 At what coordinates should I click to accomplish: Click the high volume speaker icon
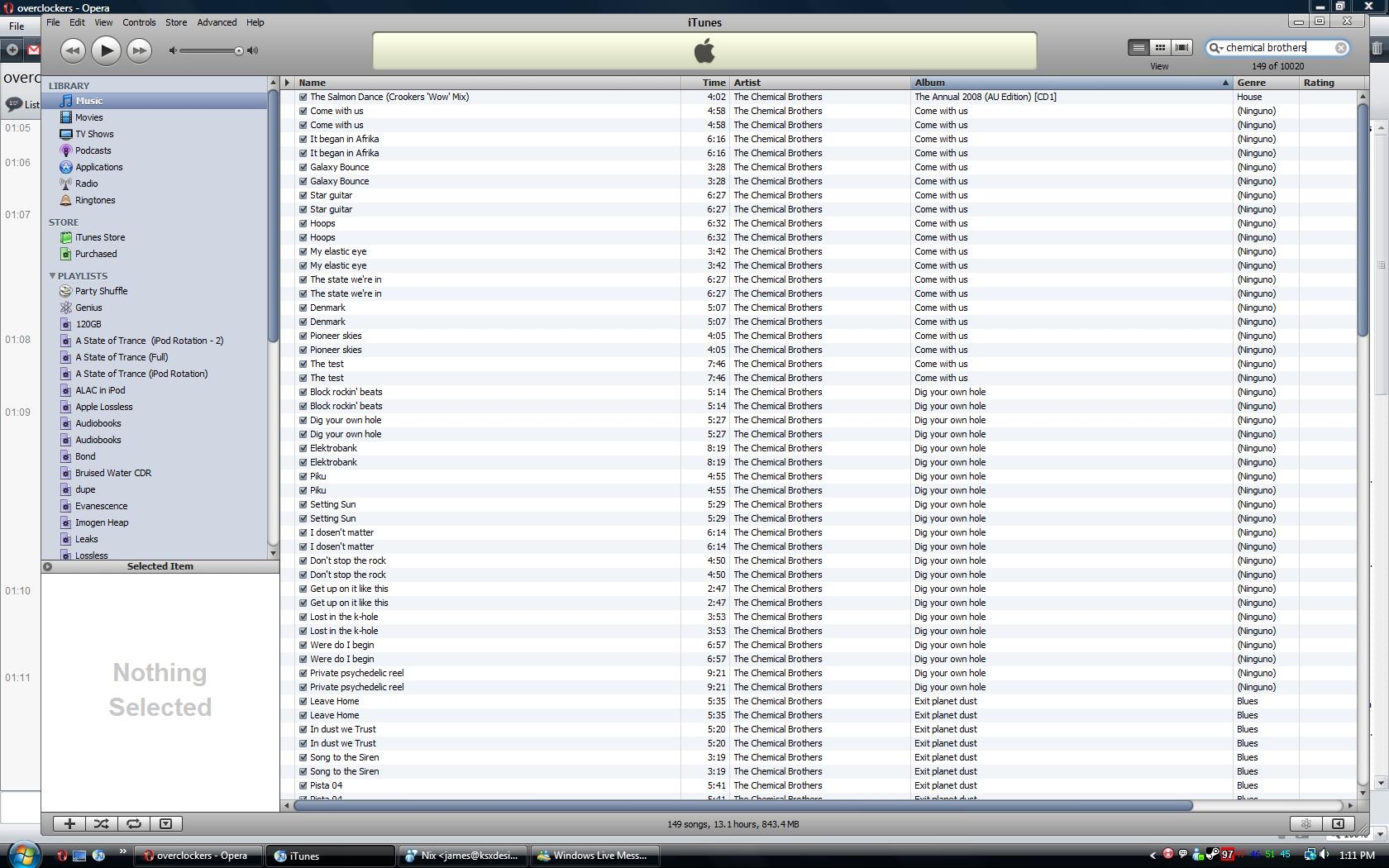pos(253,51)
